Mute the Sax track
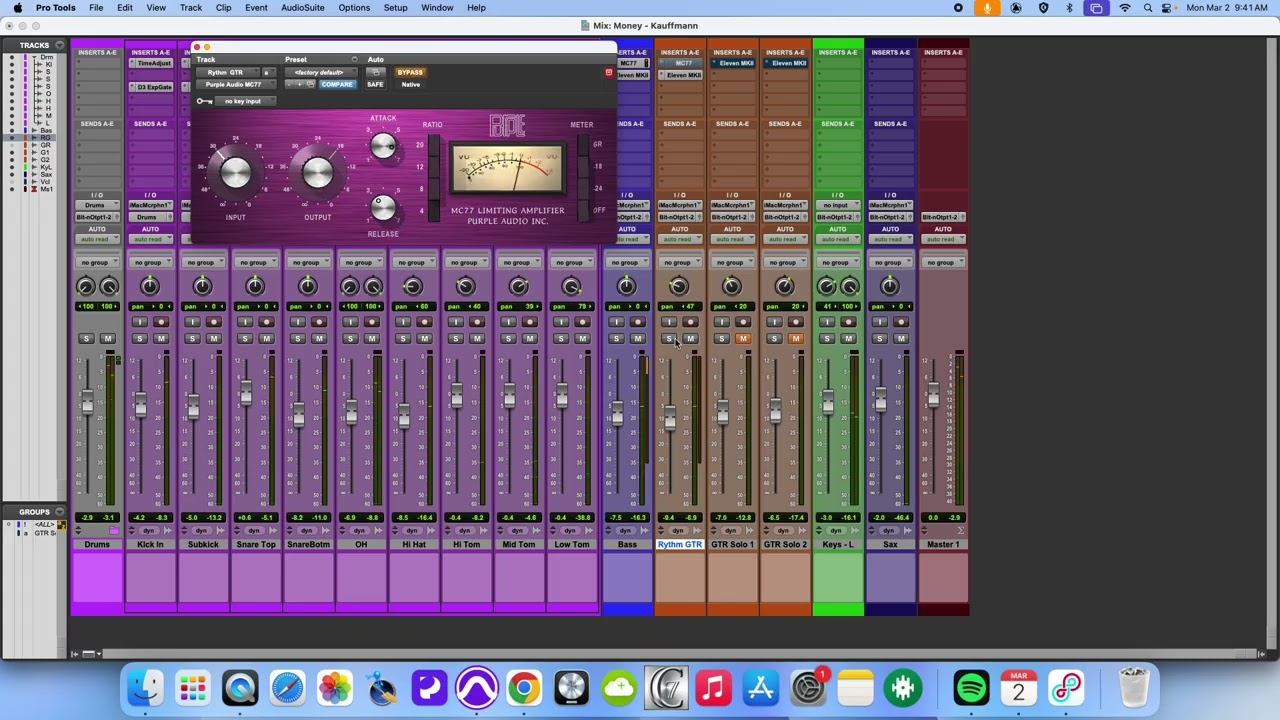1280x720 pixels. pos(901,338)
